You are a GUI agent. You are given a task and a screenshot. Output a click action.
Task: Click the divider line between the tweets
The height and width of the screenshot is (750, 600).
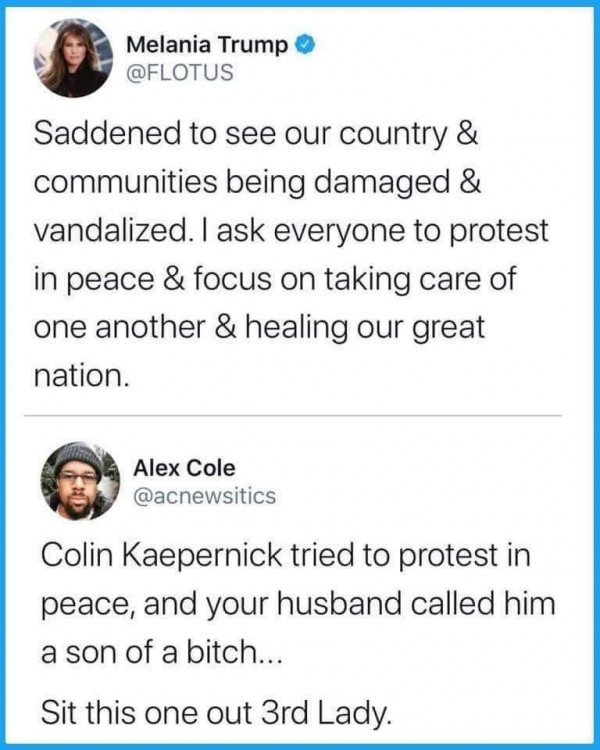point(300,414)
